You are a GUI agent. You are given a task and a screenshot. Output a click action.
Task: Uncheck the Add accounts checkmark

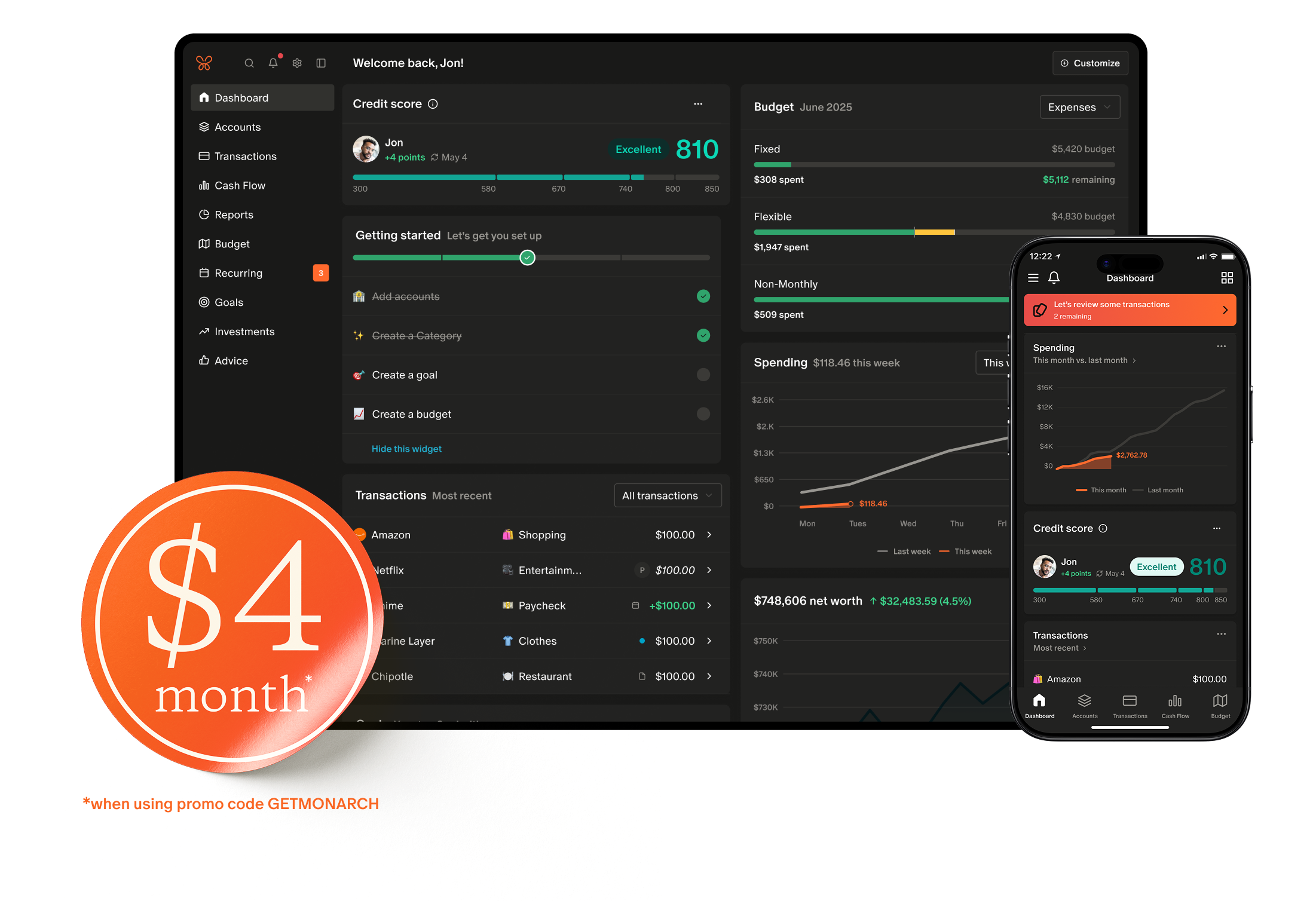tap(703, 296)
